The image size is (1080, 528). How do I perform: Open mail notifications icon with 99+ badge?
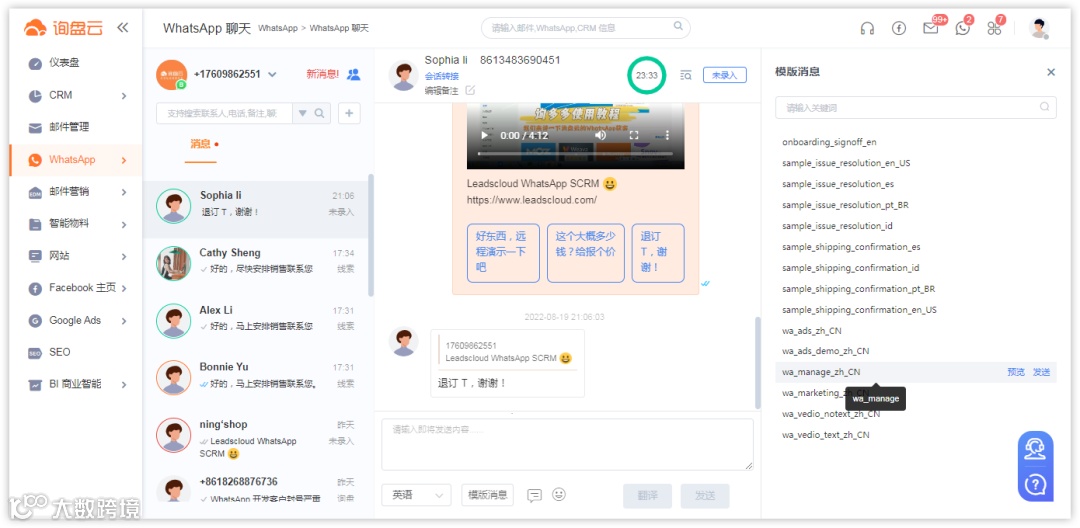pos(931,28)
